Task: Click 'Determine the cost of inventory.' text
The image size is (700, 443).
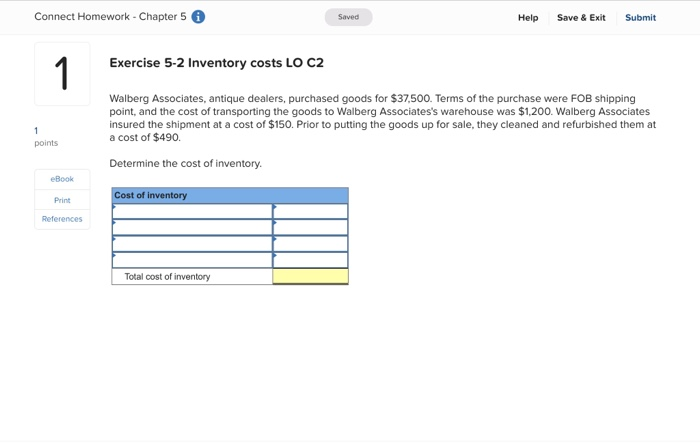Action: click(185, 163)
